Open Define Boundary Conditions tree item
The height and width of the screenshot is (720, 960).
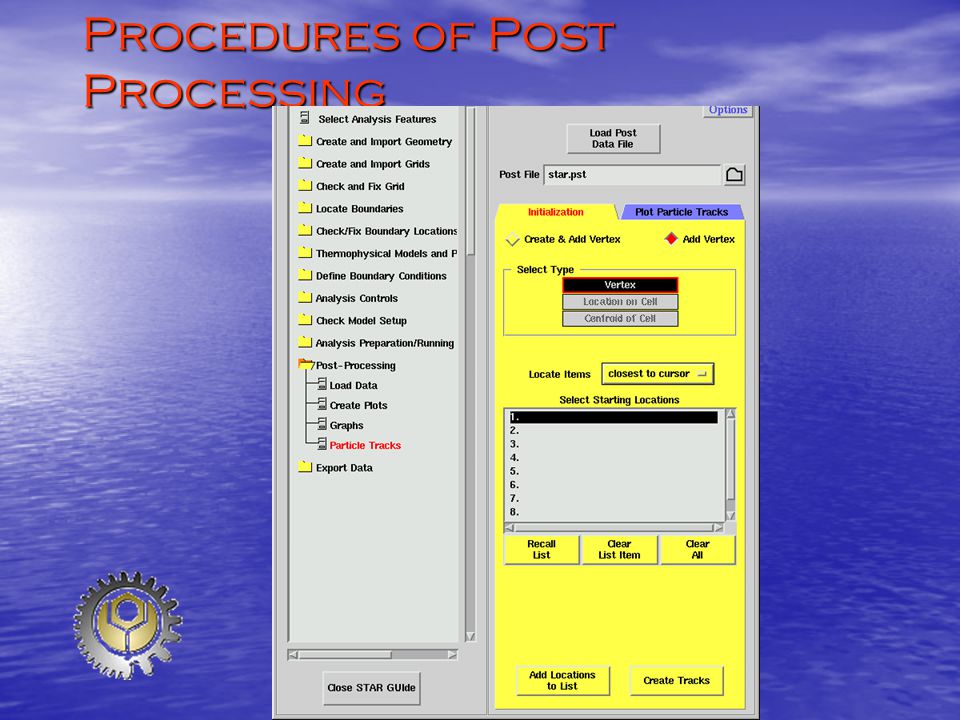tap(381, 276)
